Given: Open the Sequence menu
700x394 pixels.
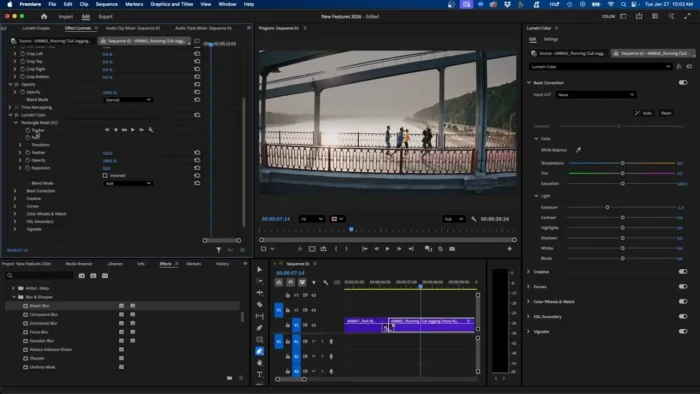Looking at the screenshot, I should [x=107, y=4].
